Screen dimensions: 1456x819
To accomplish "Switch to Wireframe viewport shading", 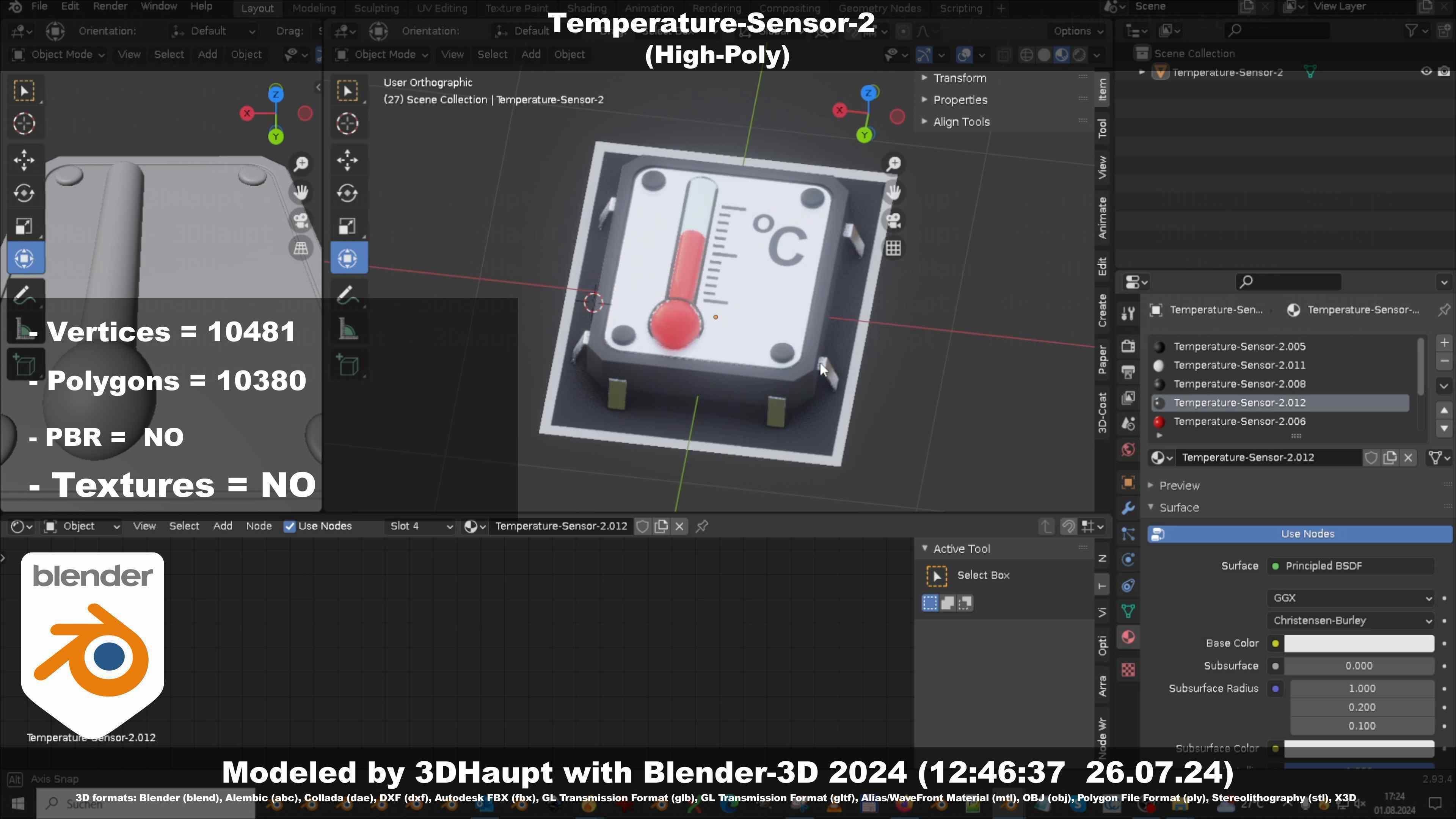I will coord(1026,55).
